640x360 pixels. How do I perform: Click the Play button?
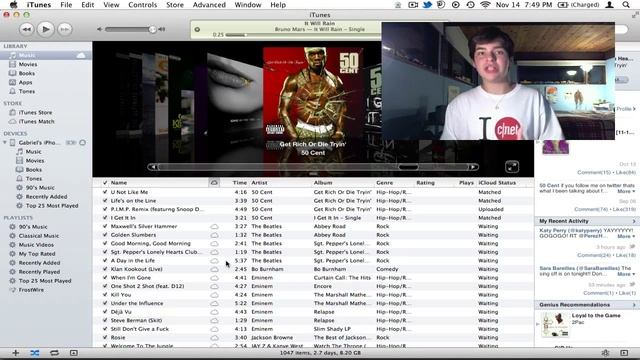(x=45, y=29)
